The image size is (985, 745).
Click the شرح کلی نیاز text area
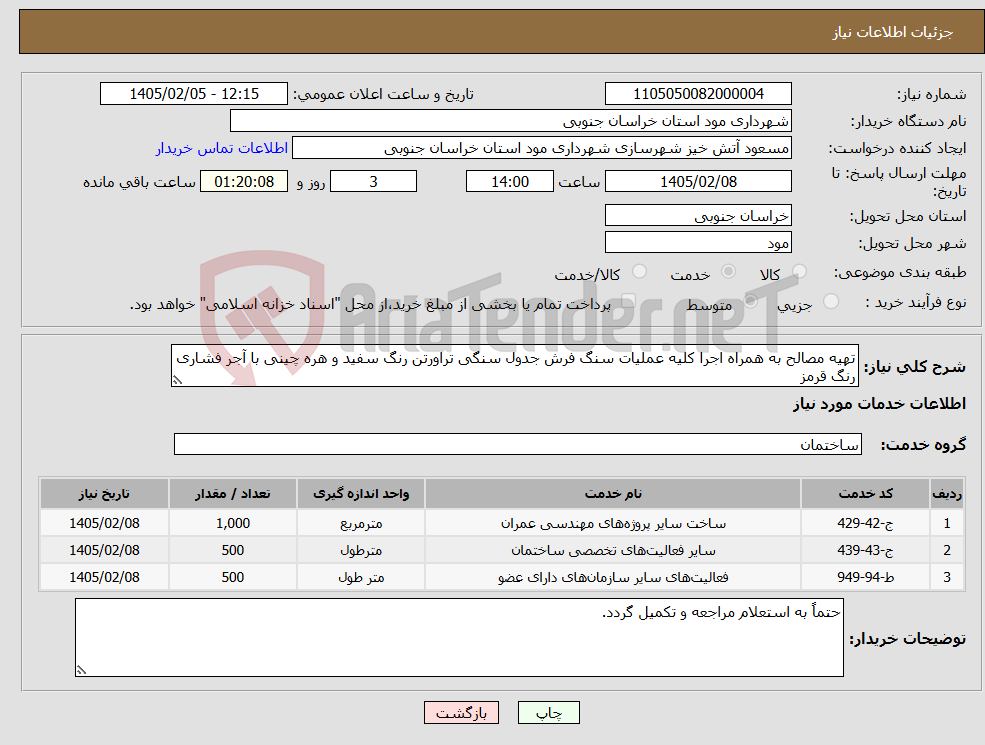(x=514, y=366)
